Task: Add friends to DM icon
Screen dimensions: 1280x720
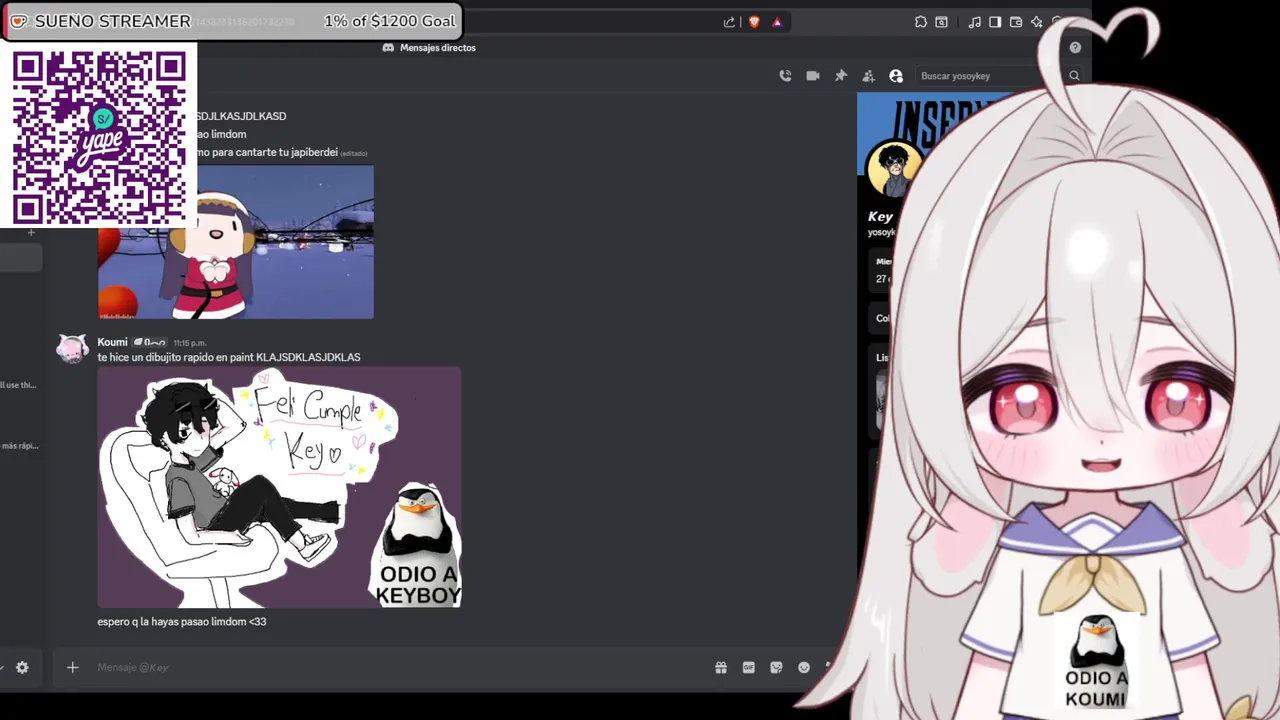Action: 868,76
